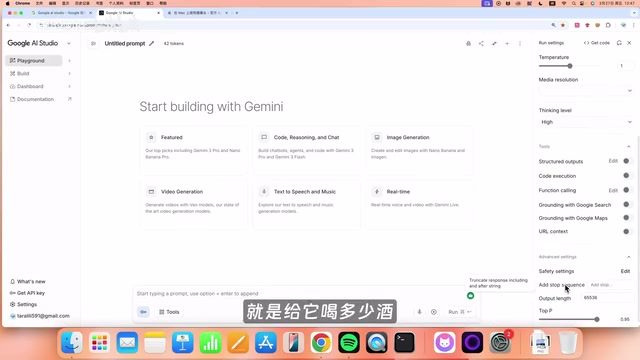Image resolution: width=640 pixels, height=360 pixels.
Task: Click the Image Generation card icon
Action: (377, 137)
